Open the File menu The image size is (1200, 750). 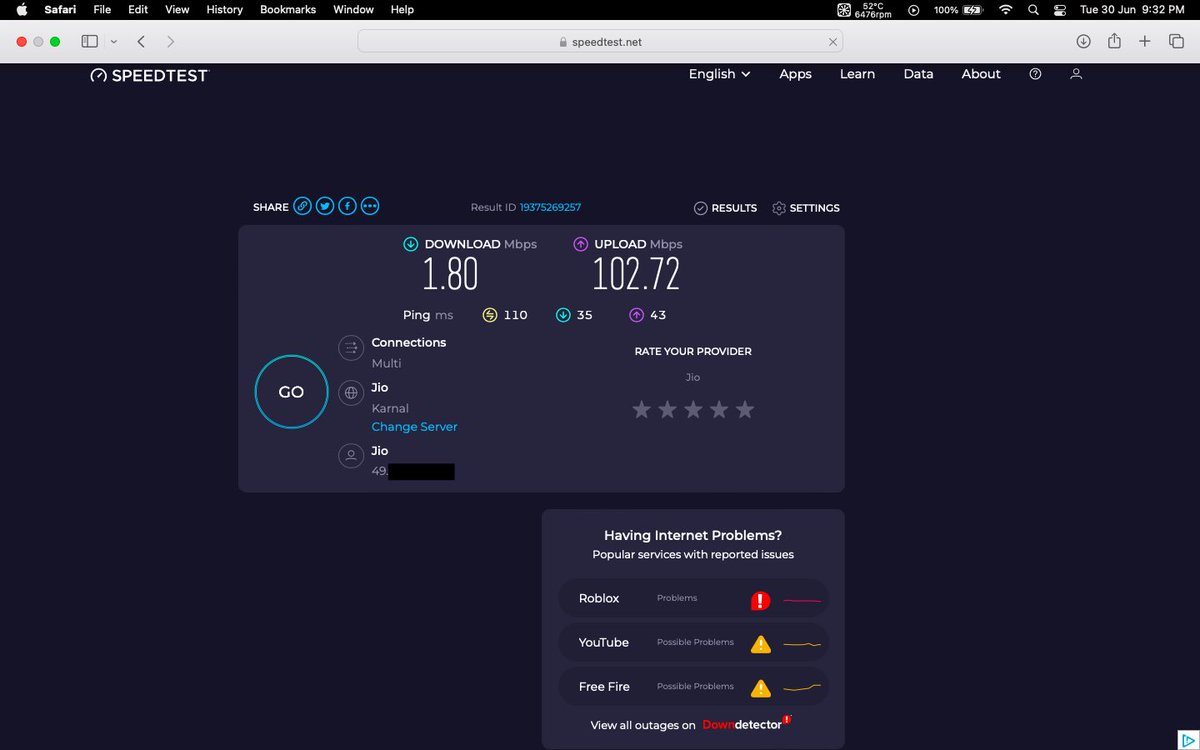click(102, 9)
